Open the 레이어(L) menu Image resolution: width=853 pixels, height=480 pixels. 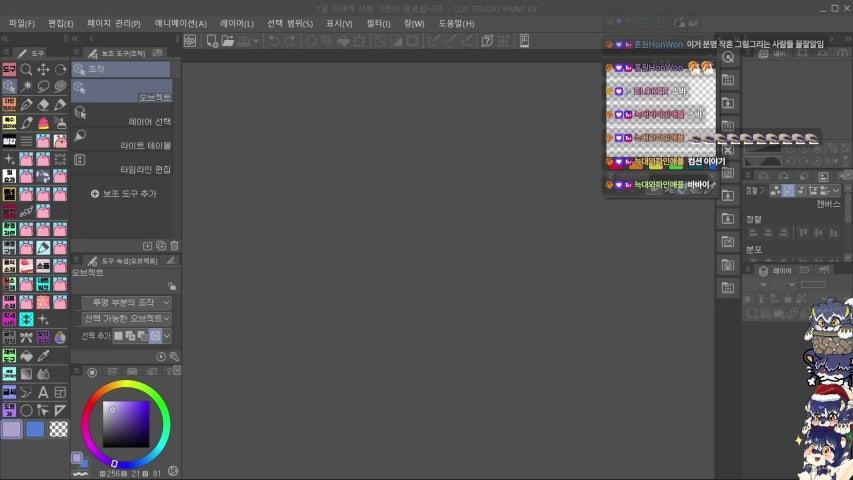coord(237,23)
